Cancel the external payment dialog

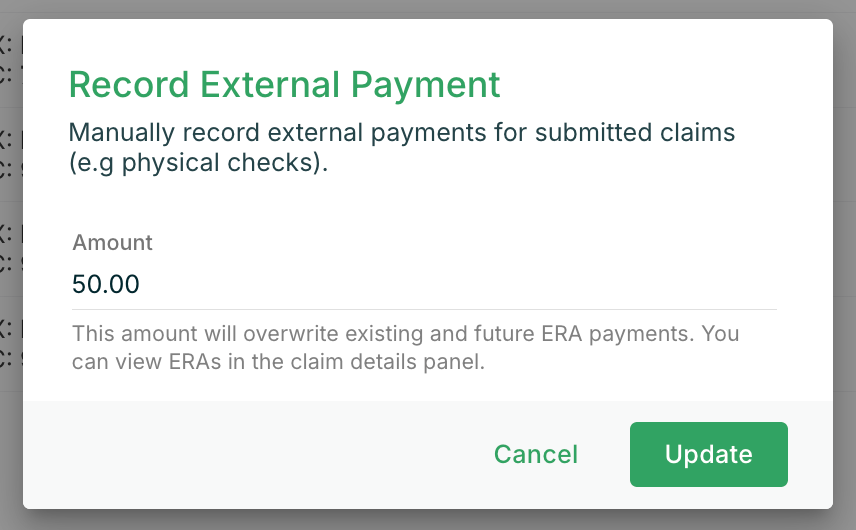tap(536, 454)
